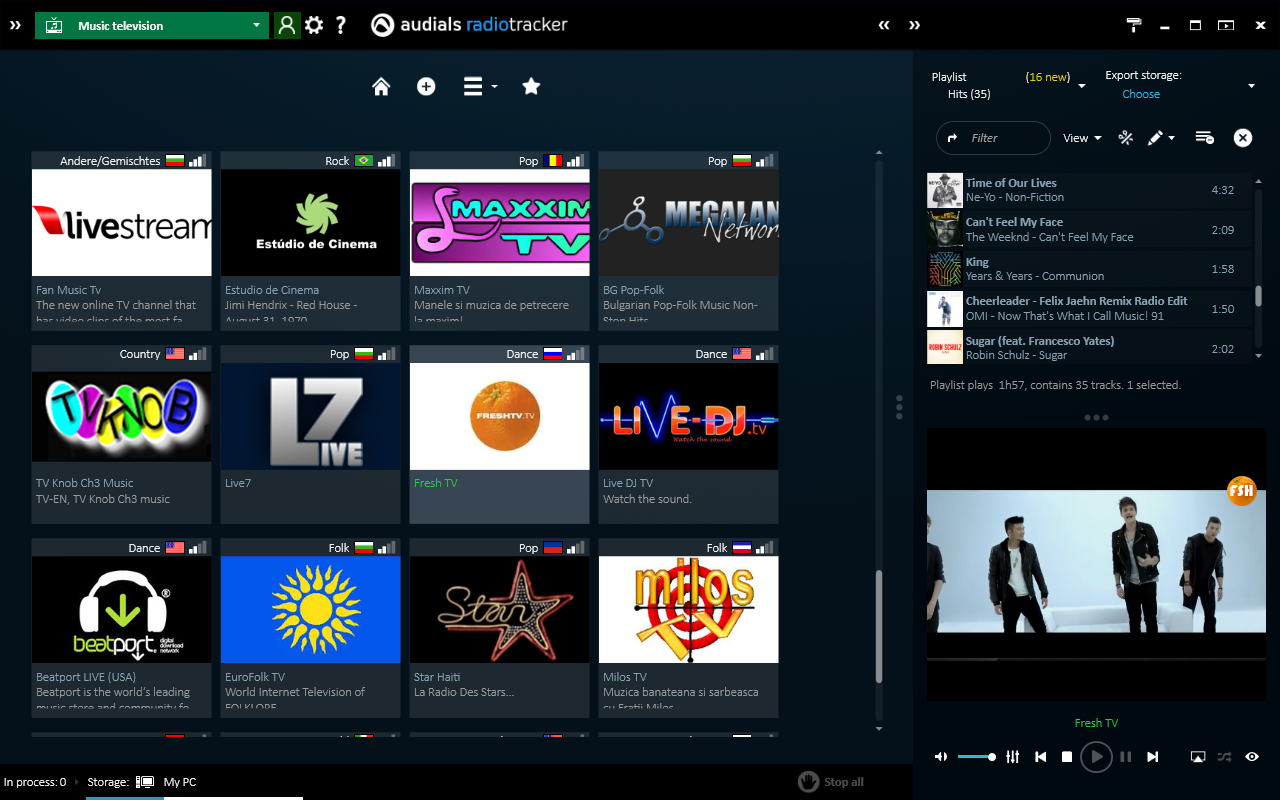This screenshot has height=800, width=1280.
Task: Mute the volume speaker icon
Action: pyautogui.click(x=940, y=757)
